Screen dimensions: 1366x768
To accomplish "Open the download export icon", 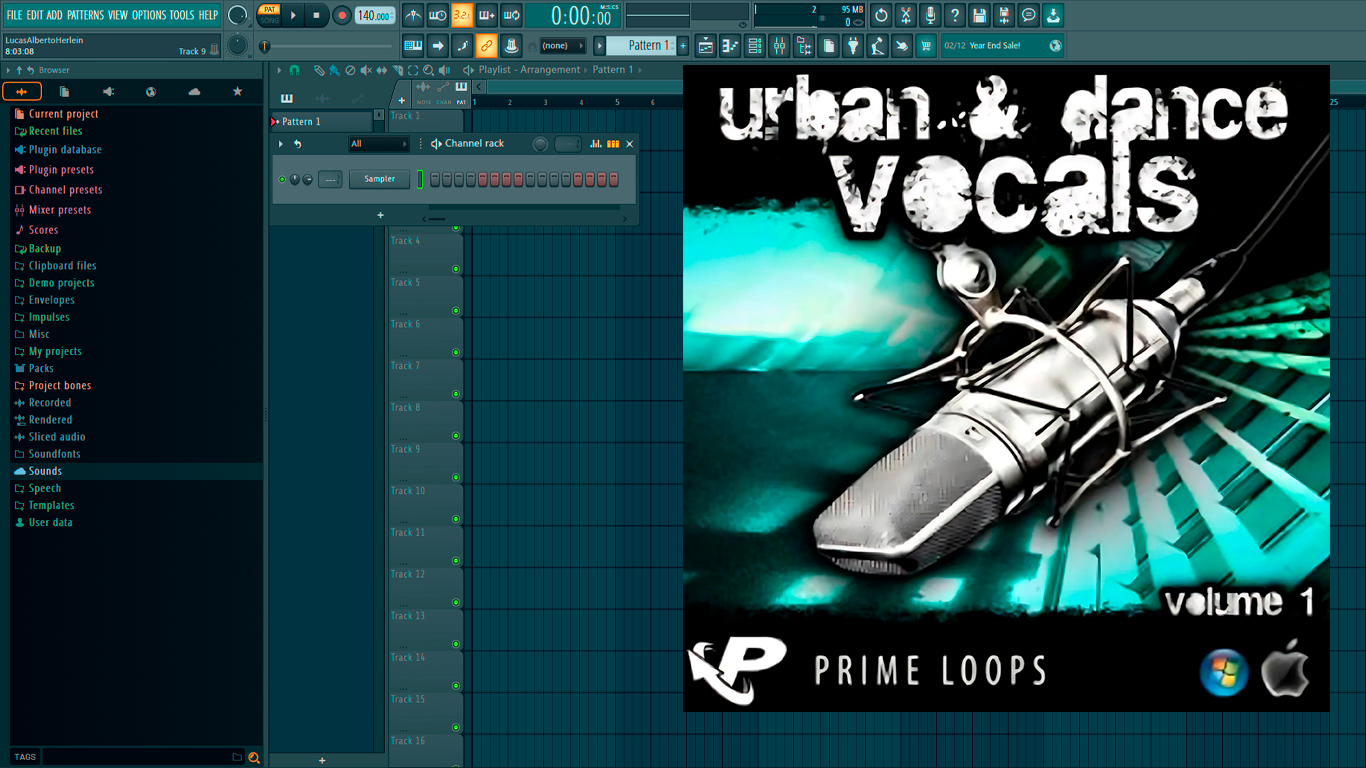I will click(x=1053, y=15).
